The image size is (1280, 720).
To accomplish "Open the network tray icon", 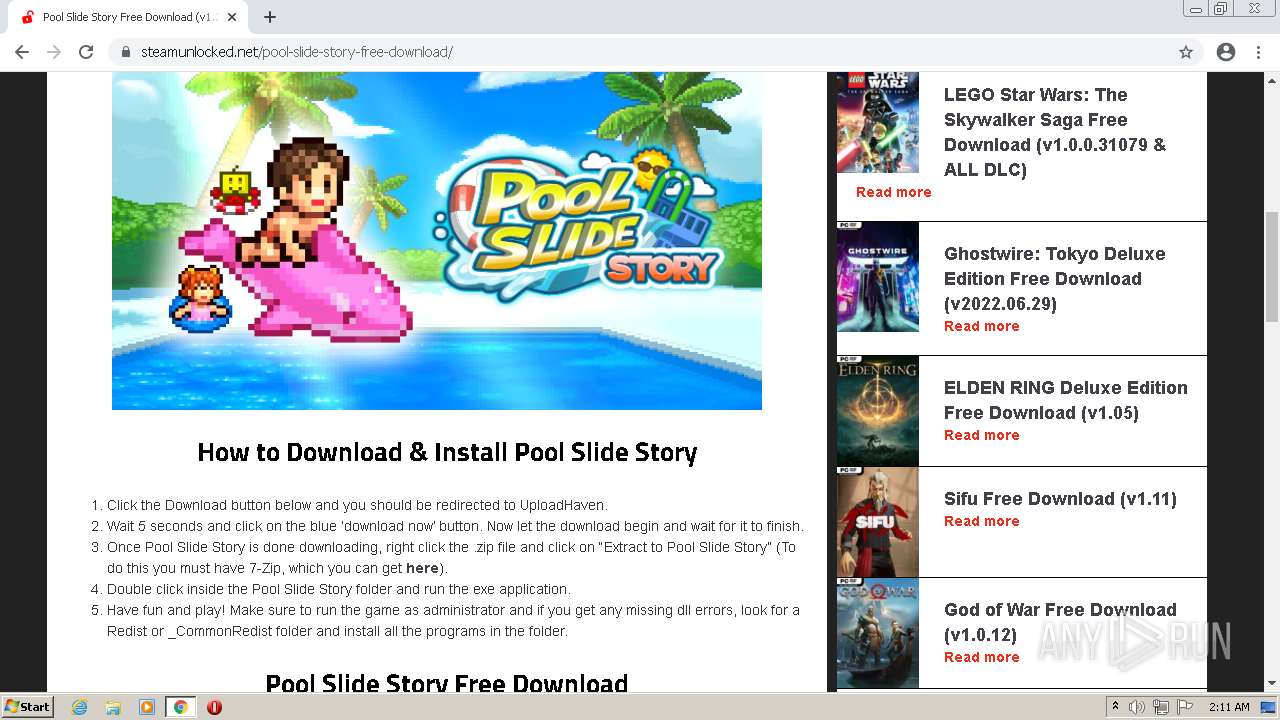I will [1161, 707].
